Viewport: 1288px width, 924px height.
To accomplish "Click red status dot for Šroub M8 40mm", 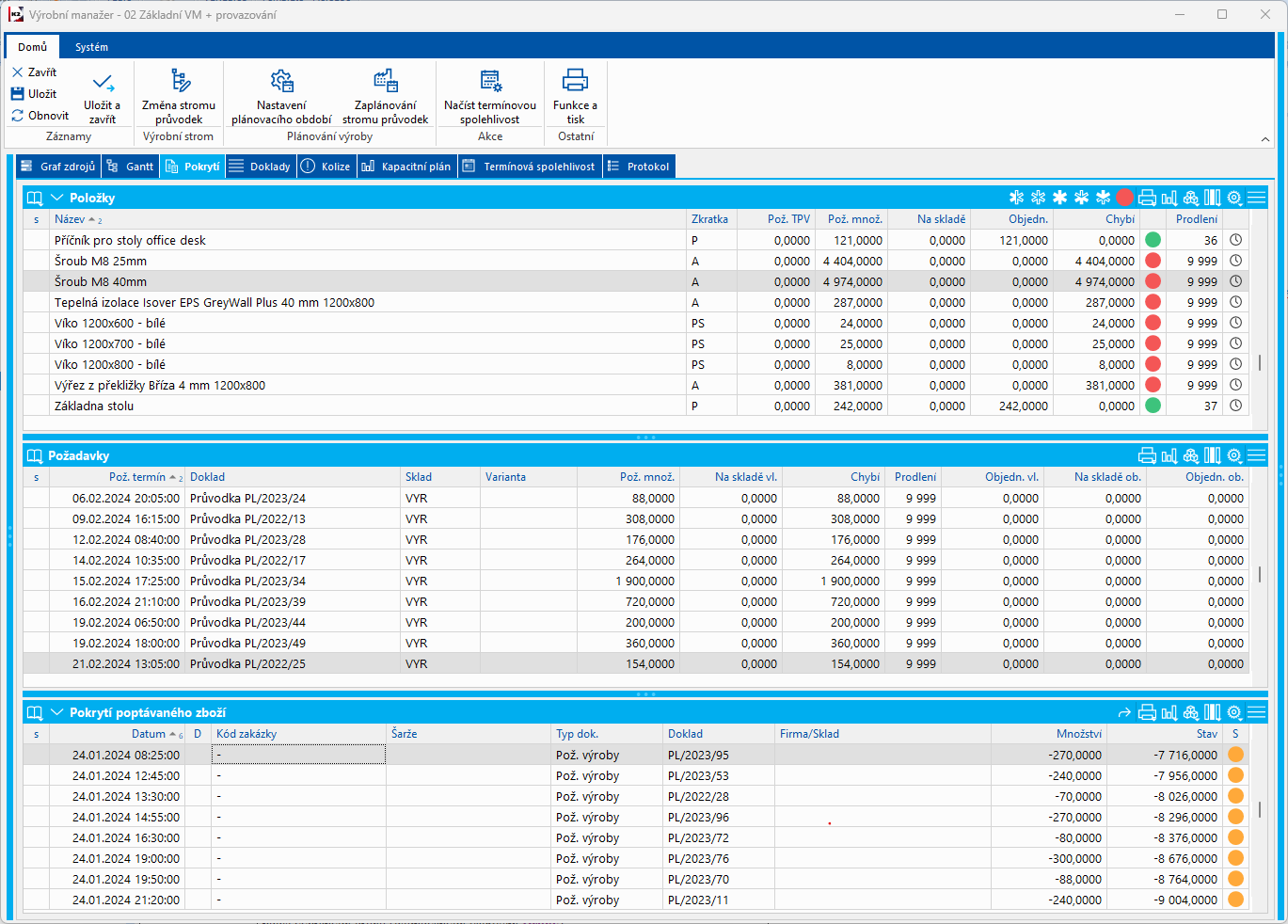I will click(x=1153, y=281).
